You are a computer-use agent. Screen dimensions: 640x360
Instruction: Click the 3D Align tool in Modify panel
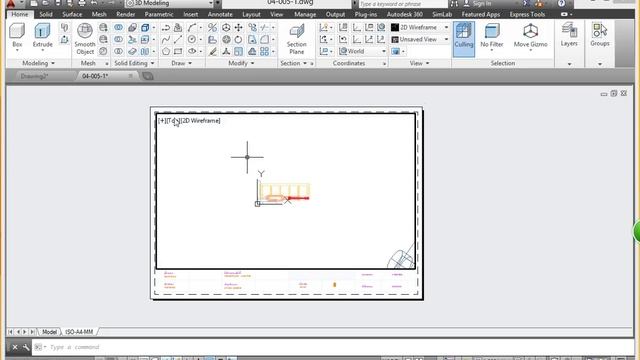click(x=213, y=40)
